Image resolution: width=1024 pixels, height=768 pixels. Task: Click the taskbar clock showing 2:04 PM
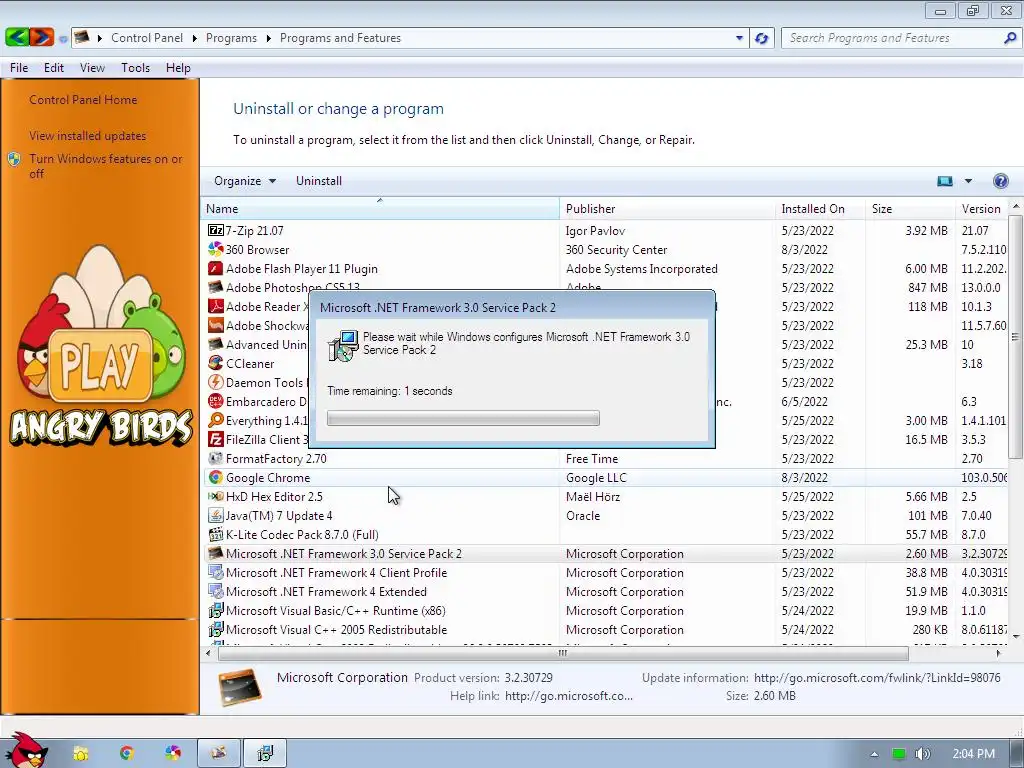(x=973, y=754)
